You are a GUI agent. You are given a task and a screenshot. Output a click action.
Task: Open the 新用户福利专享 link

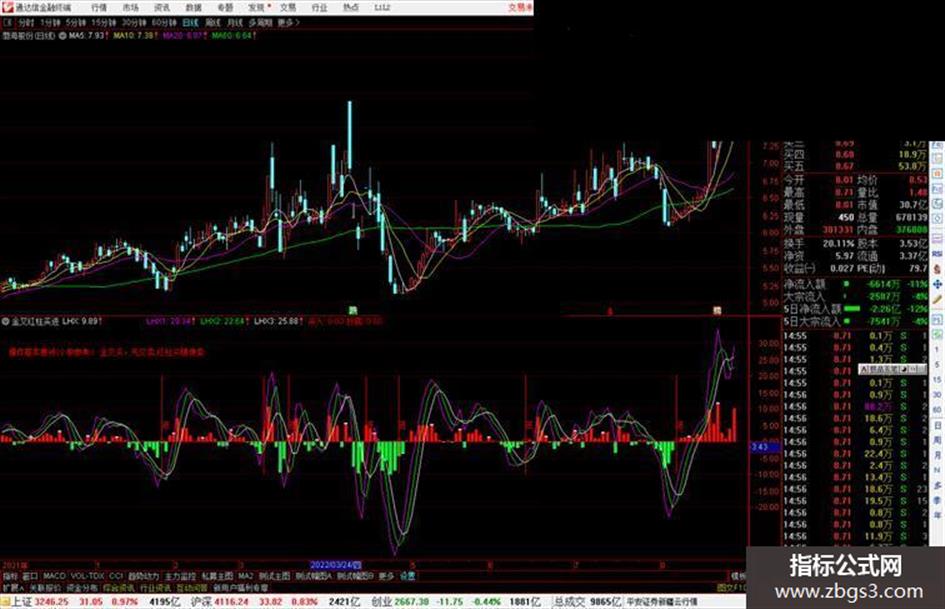[240, 588]
